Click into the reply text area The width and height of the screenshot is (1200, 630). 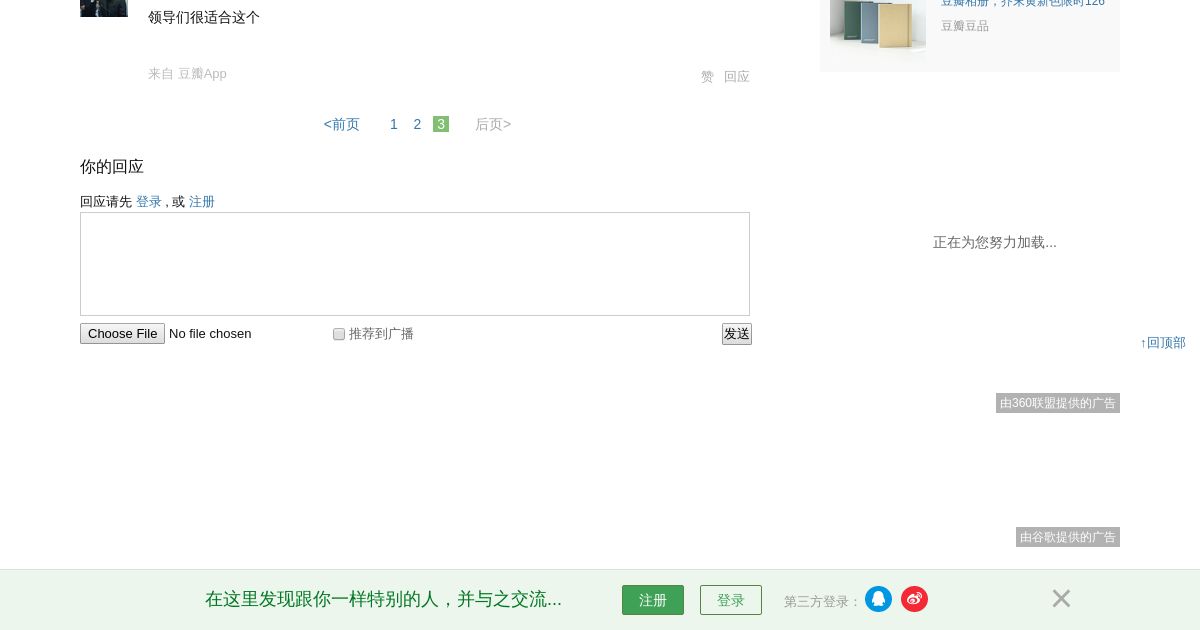click(415, 264)
